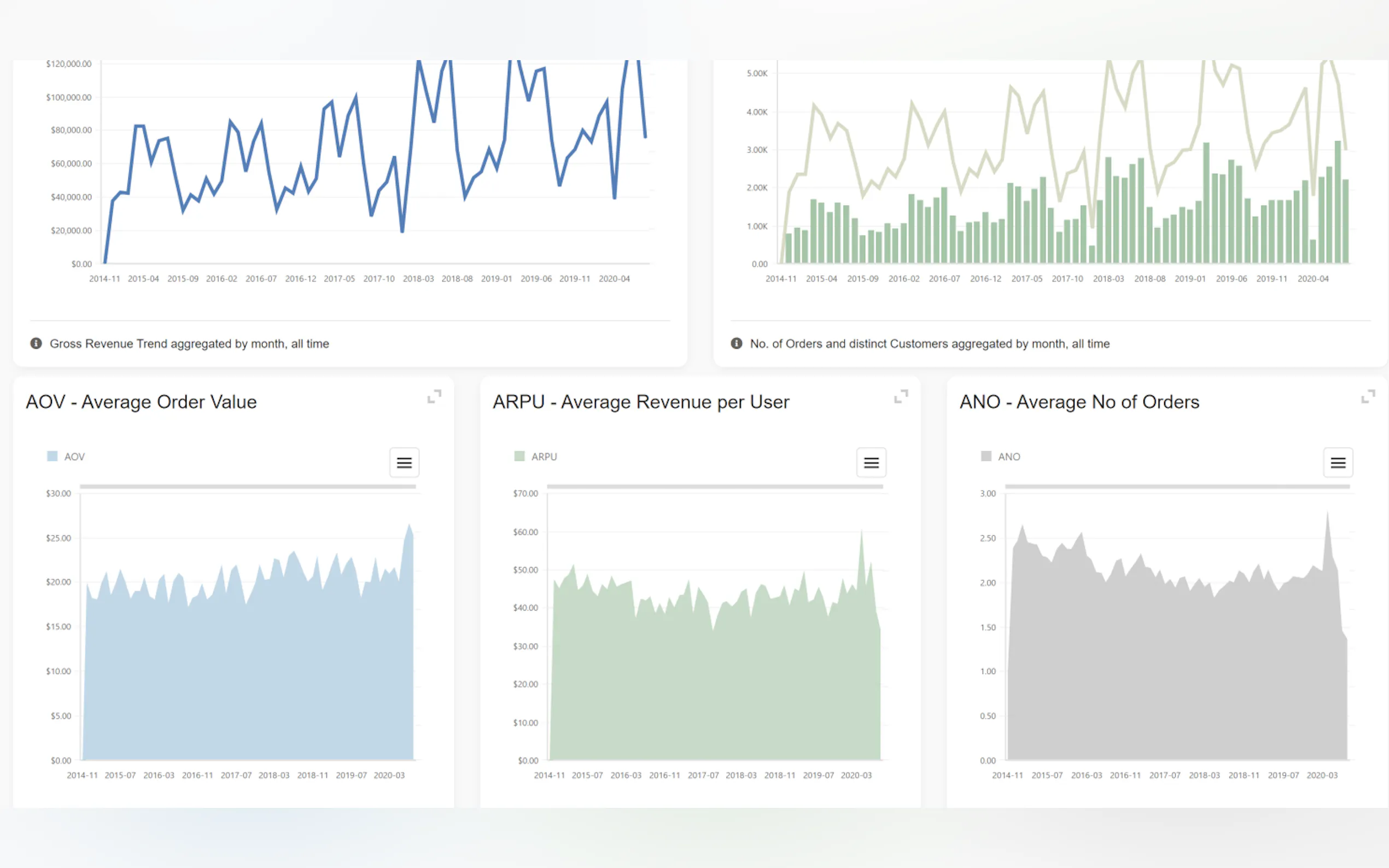The height and width of the screenshot is (868, 1389).
Task: Open the ANO chart hamburger menu
Action: tap(1338, 463)
